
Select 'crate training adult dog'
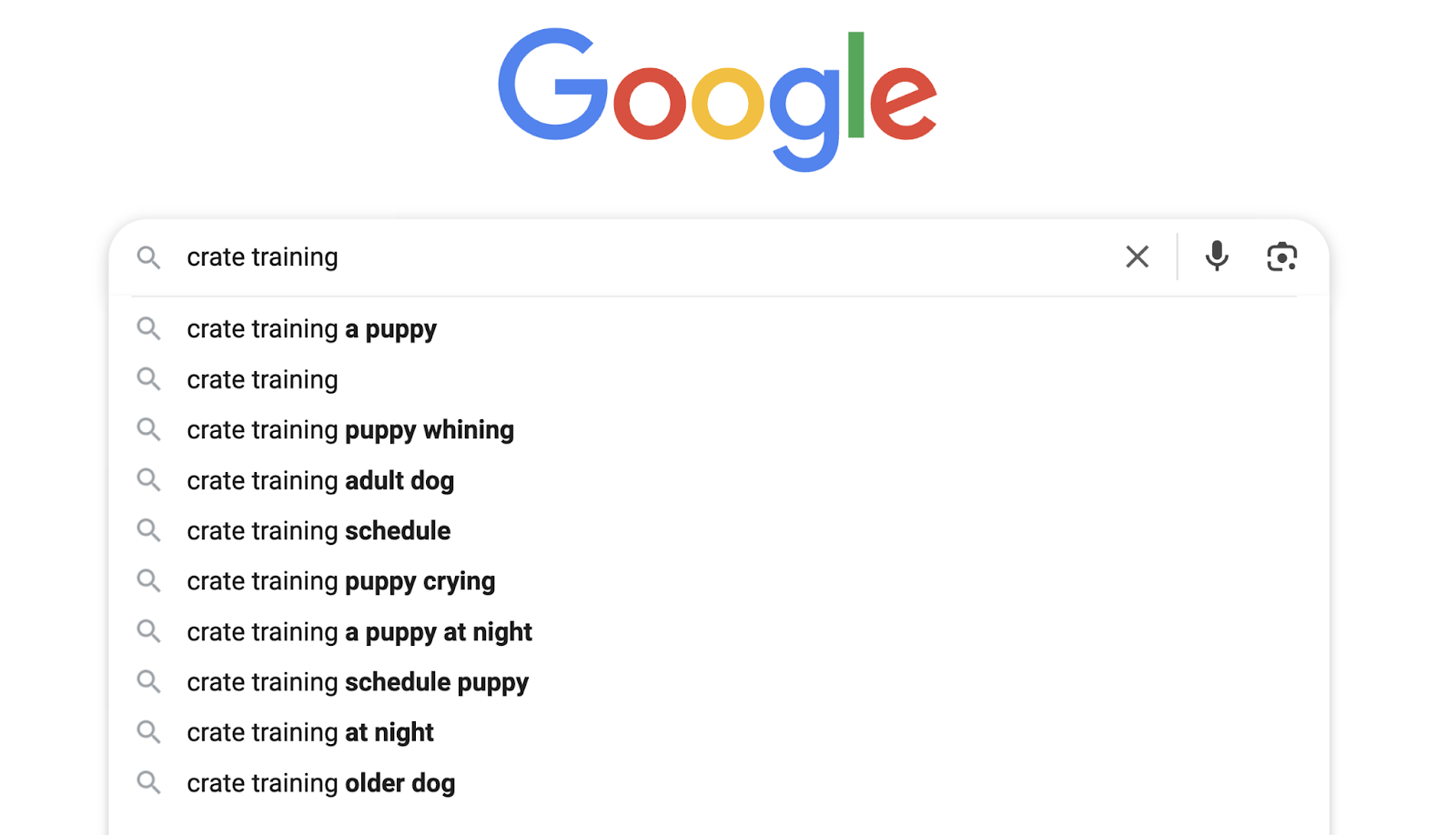[320, 480]
